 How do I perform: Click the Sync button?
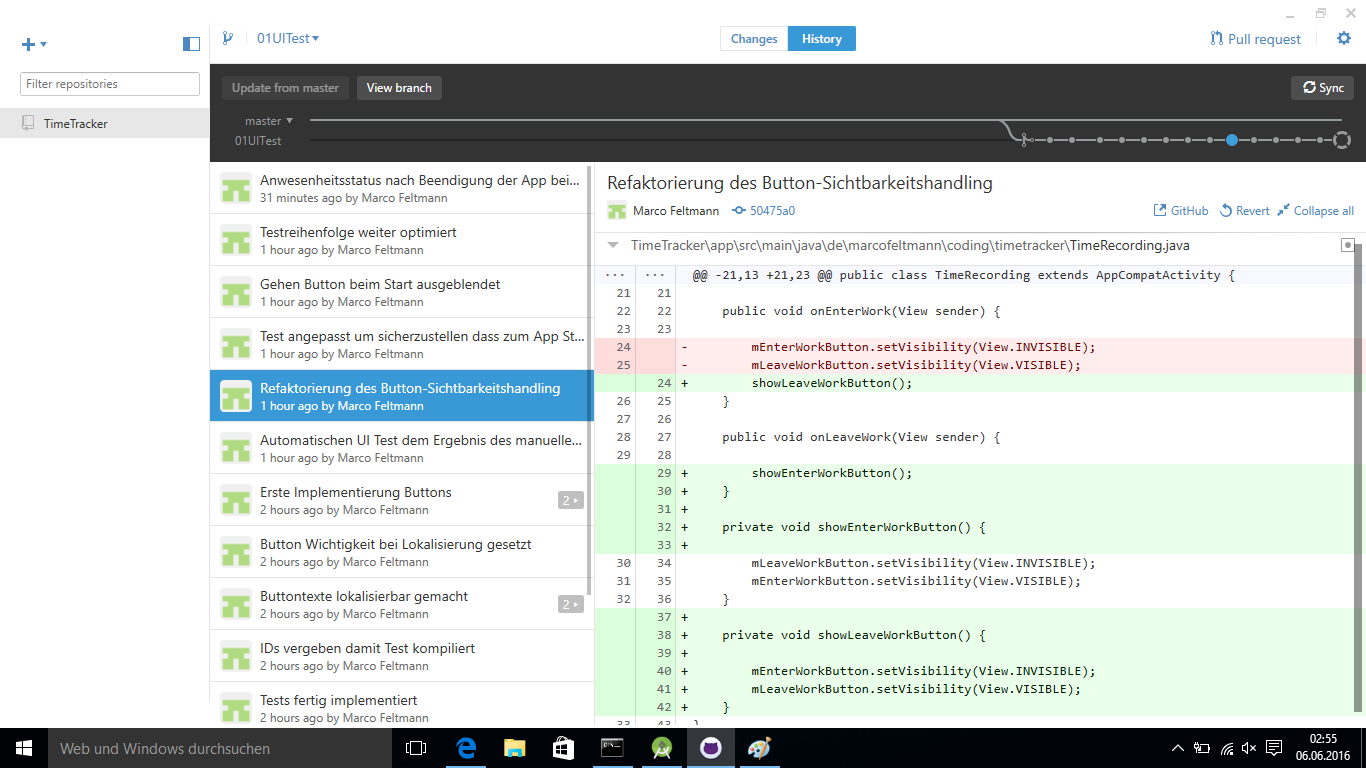pyautogui.click(x=1322, y=88)
